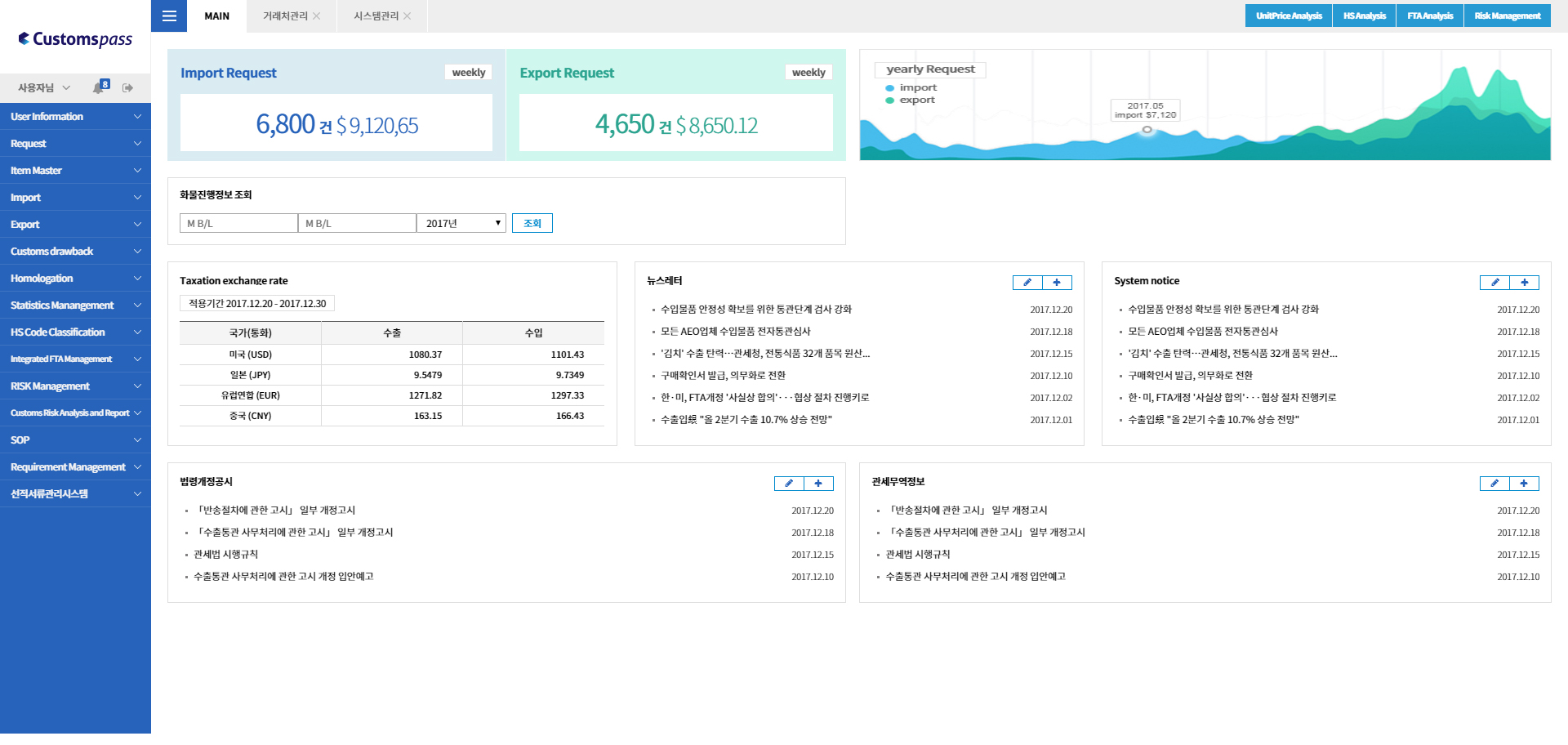Open the 2017년 year dropdown
This screenshot has width=1568, height=745.
(461, 223)
